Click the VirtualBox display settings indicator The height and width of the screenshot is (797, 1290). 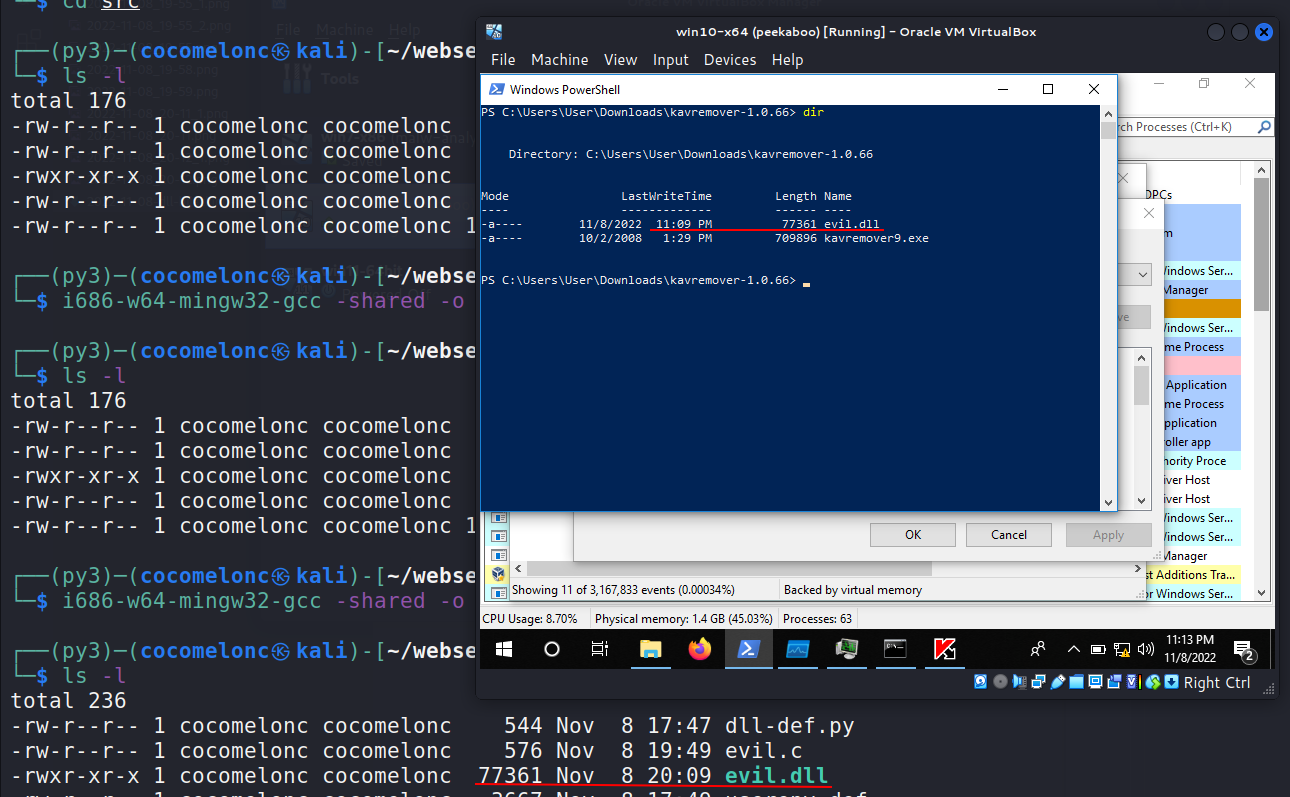click(1096, 682)
